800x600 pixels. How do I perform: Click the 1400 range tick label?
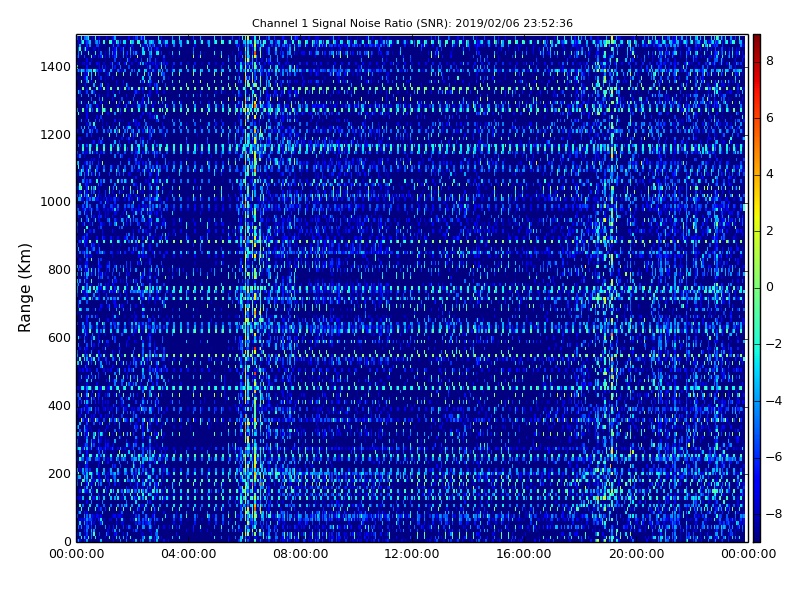[56, 67]
